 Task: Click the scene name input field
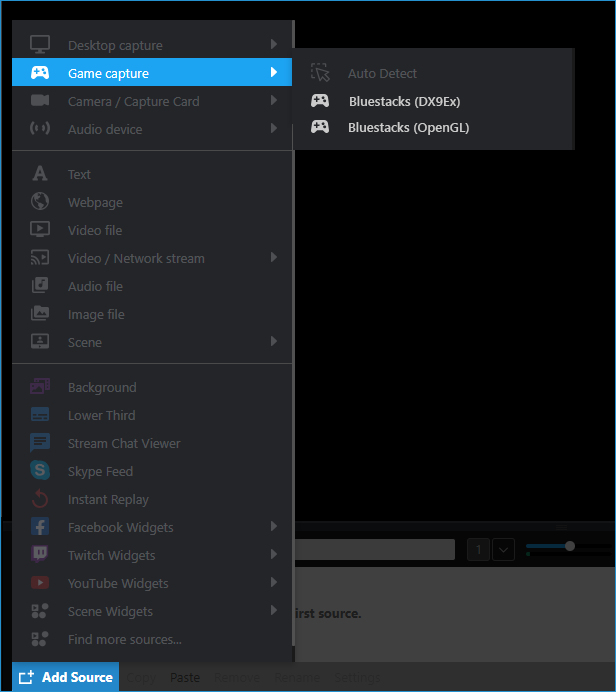pos(375,549)
